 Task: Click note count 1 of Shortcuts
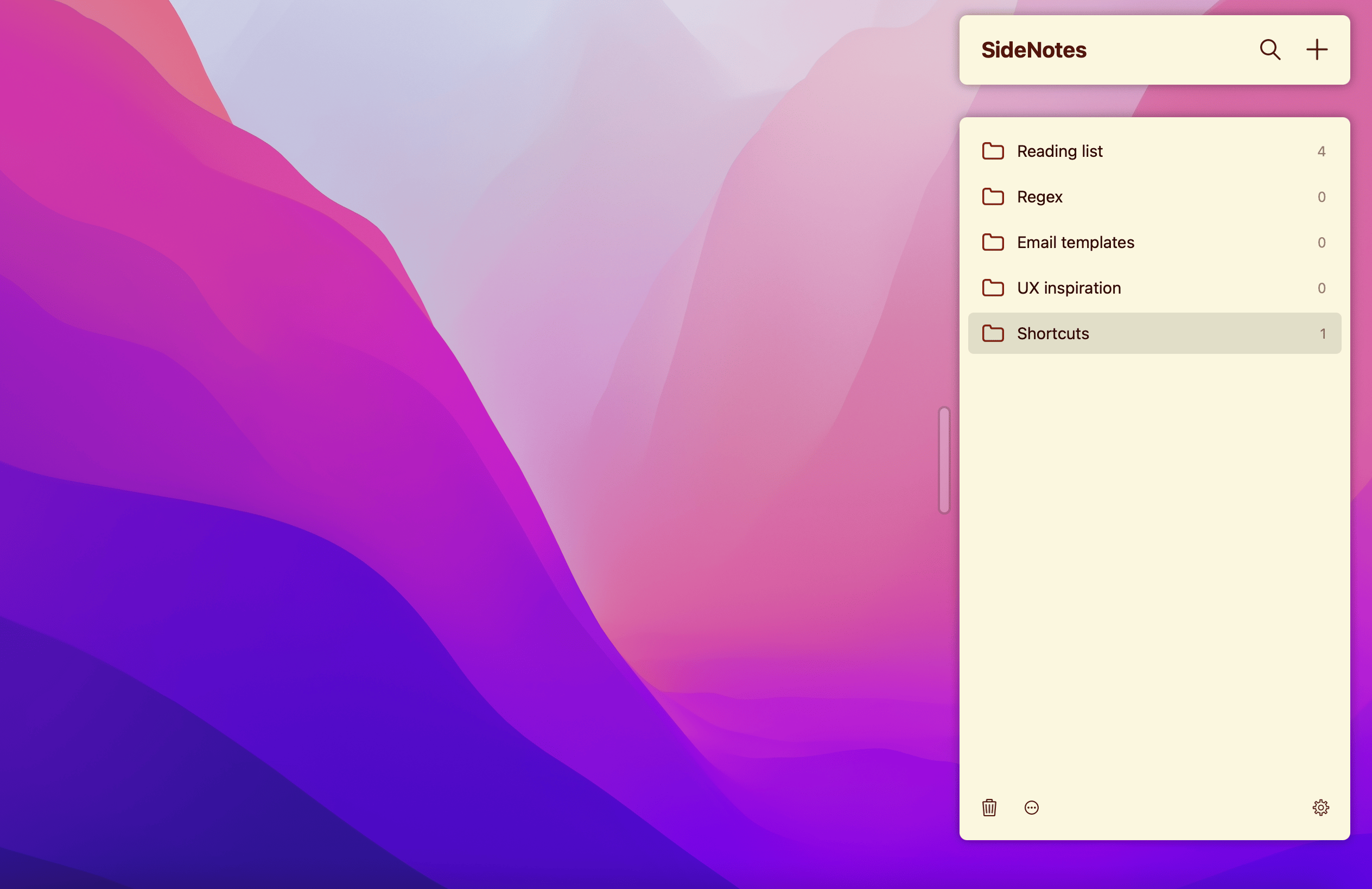coord(1323,333)
